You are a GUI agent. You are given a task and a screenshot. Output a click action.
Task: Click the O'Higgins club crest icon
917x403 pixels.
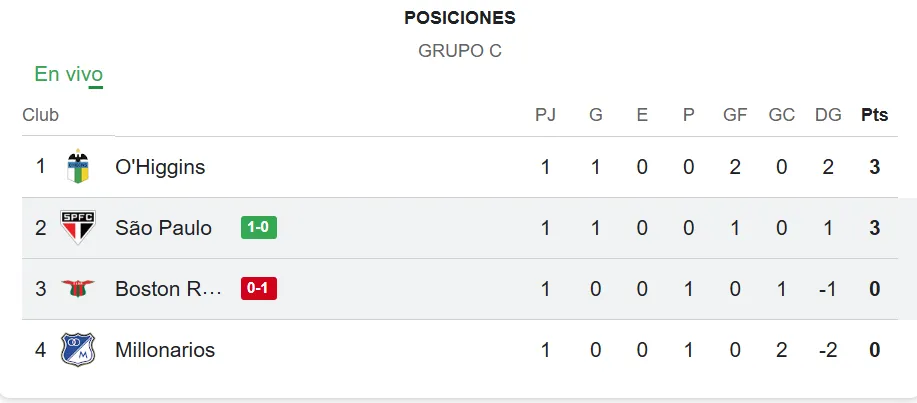pos(78,167)
